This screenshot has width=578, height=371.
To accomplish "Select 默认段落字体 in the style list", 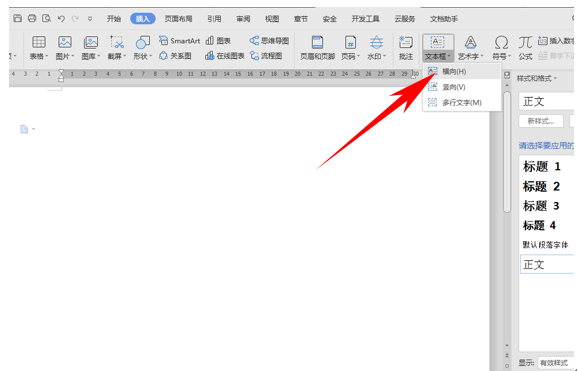I will (x=546, y=245).
